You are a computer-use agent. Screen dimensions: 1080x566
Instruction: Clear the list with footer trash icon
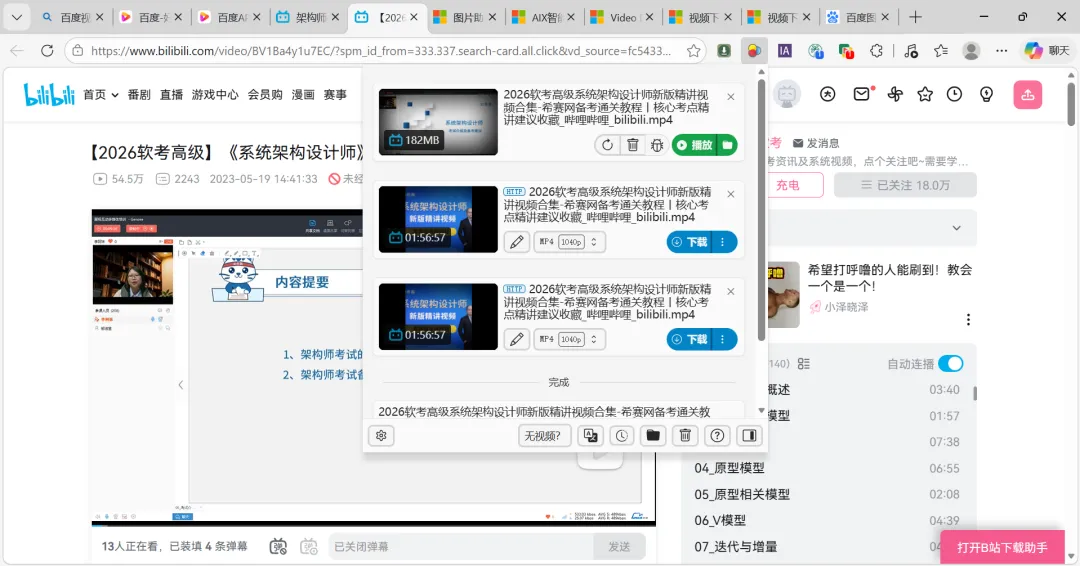(685, 436)
